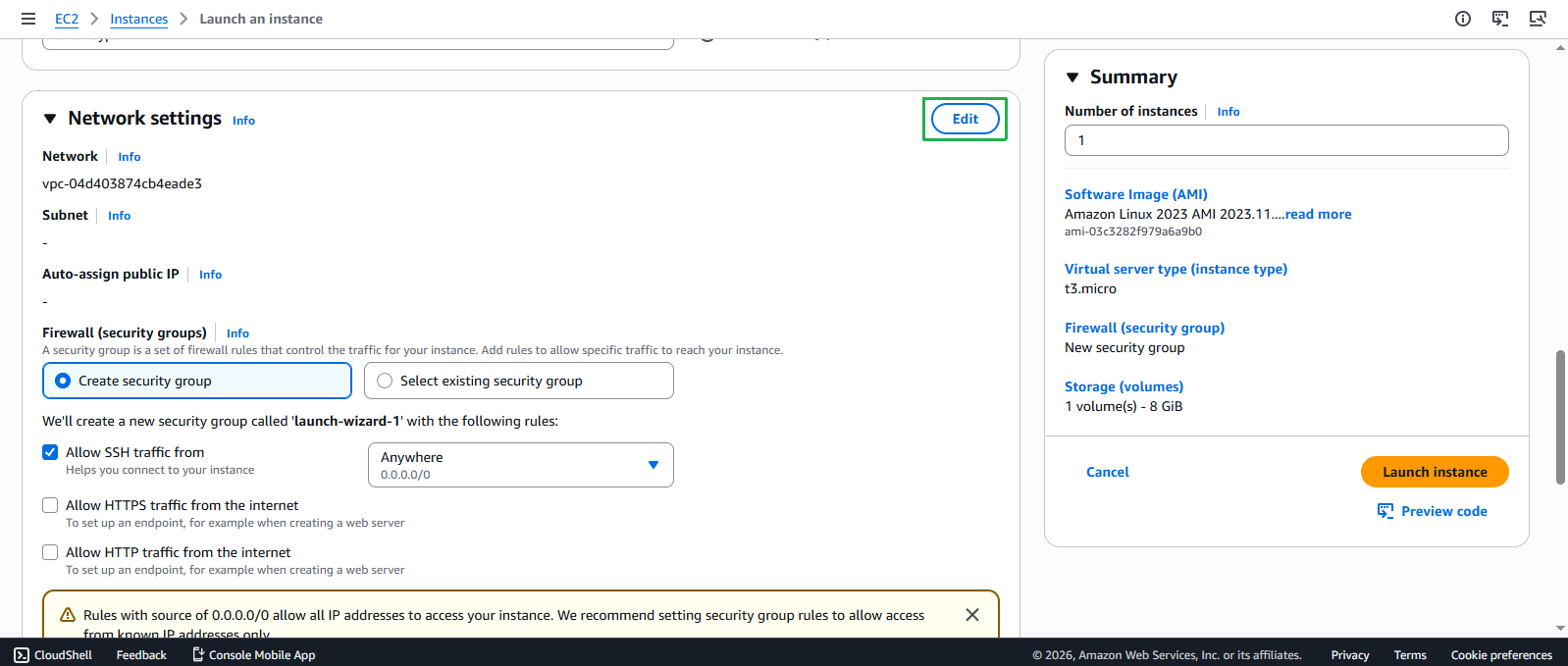The image size is (1568, 666).
Task: Open Preview code link
Action: click(1444, 511)
